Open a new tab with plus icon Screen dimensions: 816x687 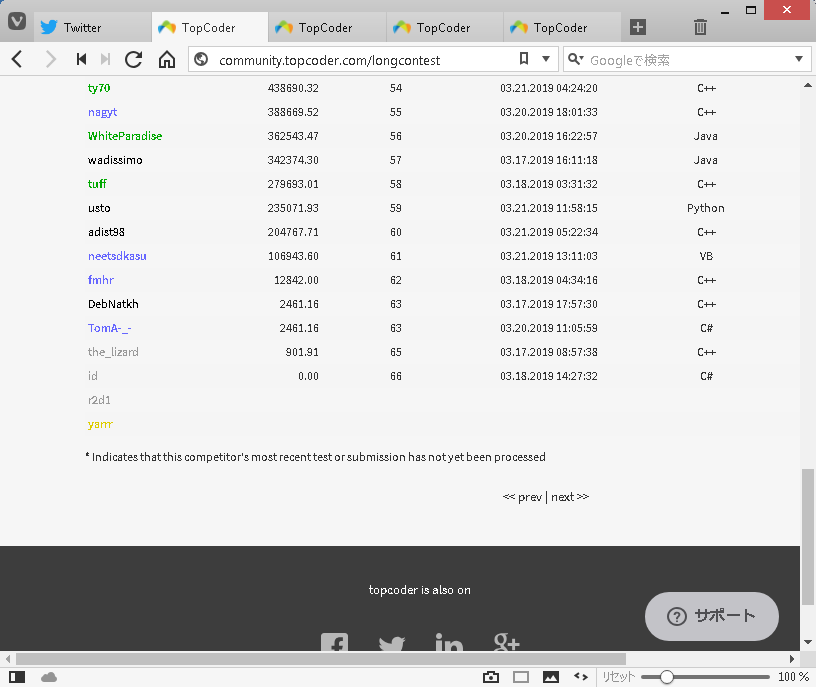(638, 27)
